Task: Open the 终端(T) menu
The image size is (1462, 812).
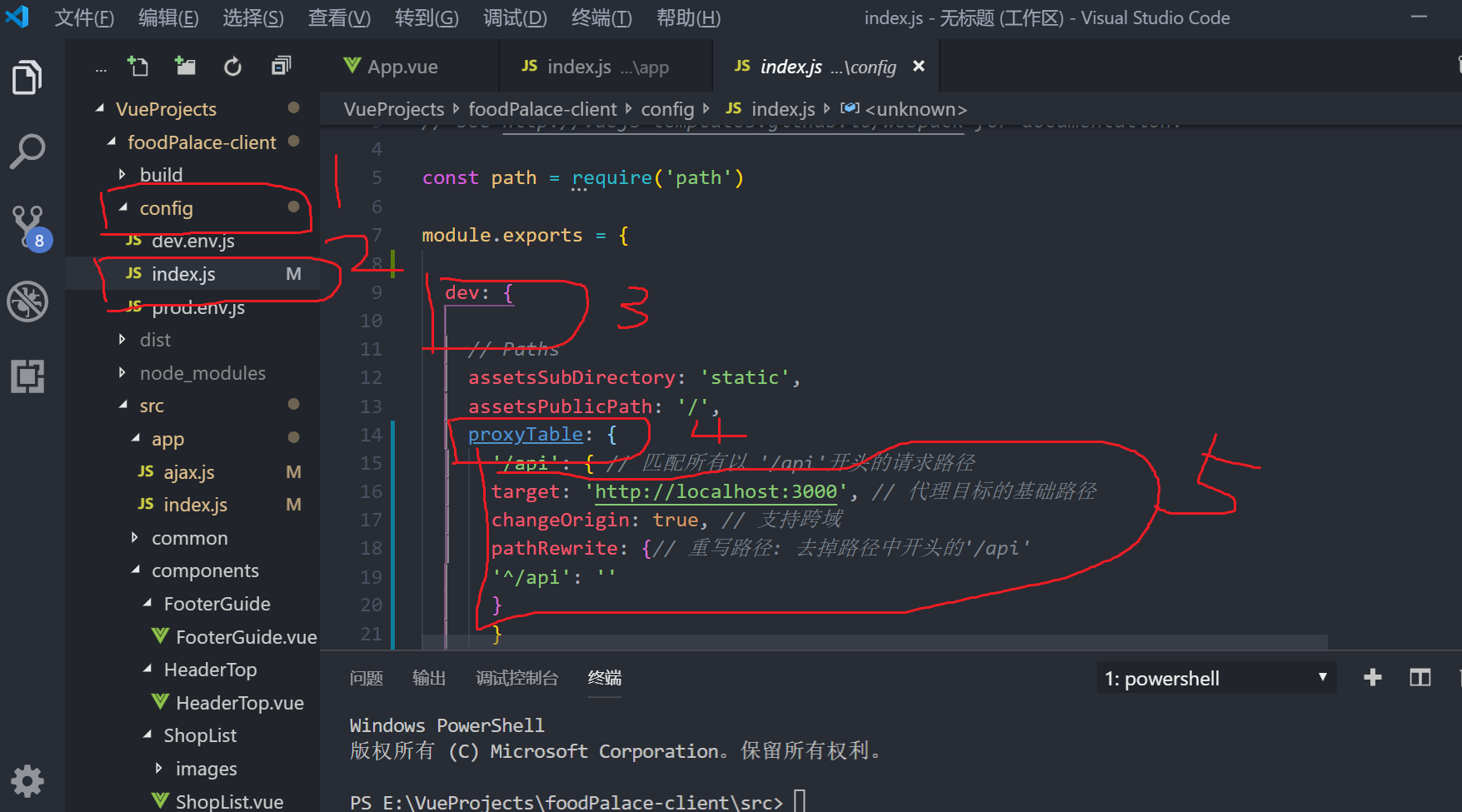Action: coord(601,17)
